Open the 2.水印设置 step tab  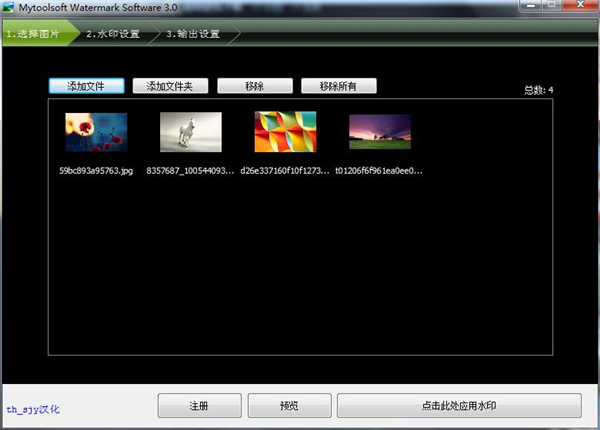click(x=111, y=34)
